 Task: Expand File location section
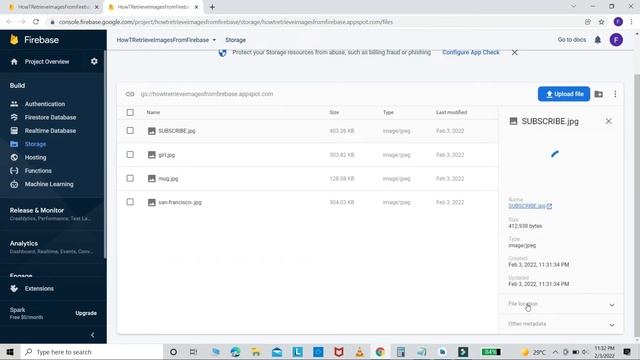(561, 304)
